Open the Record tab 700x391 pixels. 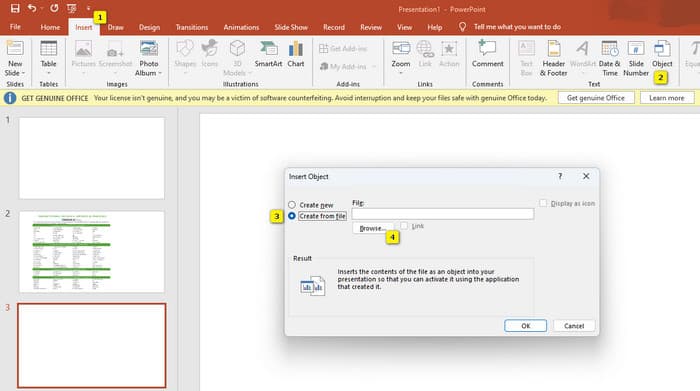coord(333,27)
